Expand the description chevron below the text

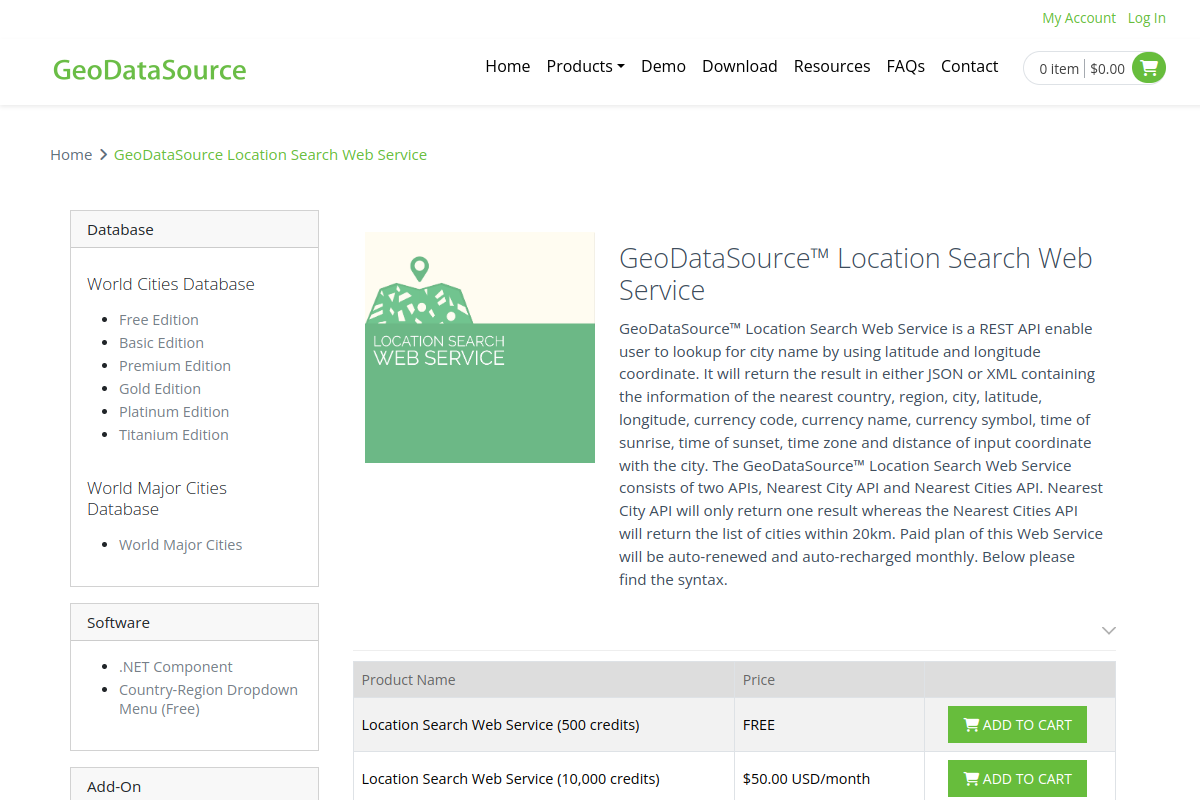[x=1108, y=630]
